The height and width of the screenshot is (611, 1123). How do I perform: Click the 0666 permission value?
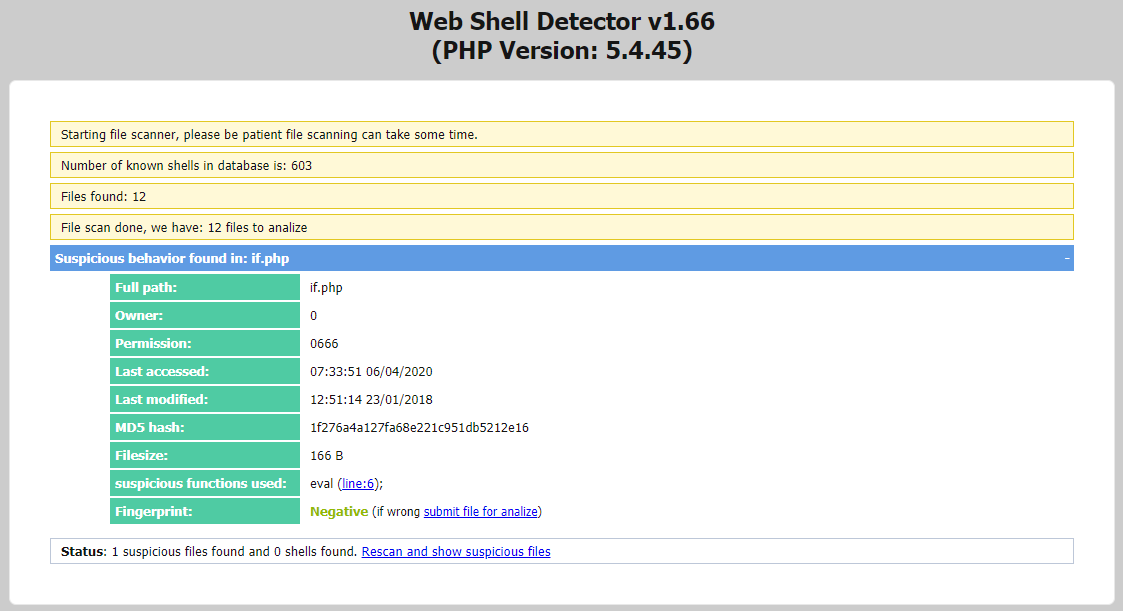pos(324,344)
